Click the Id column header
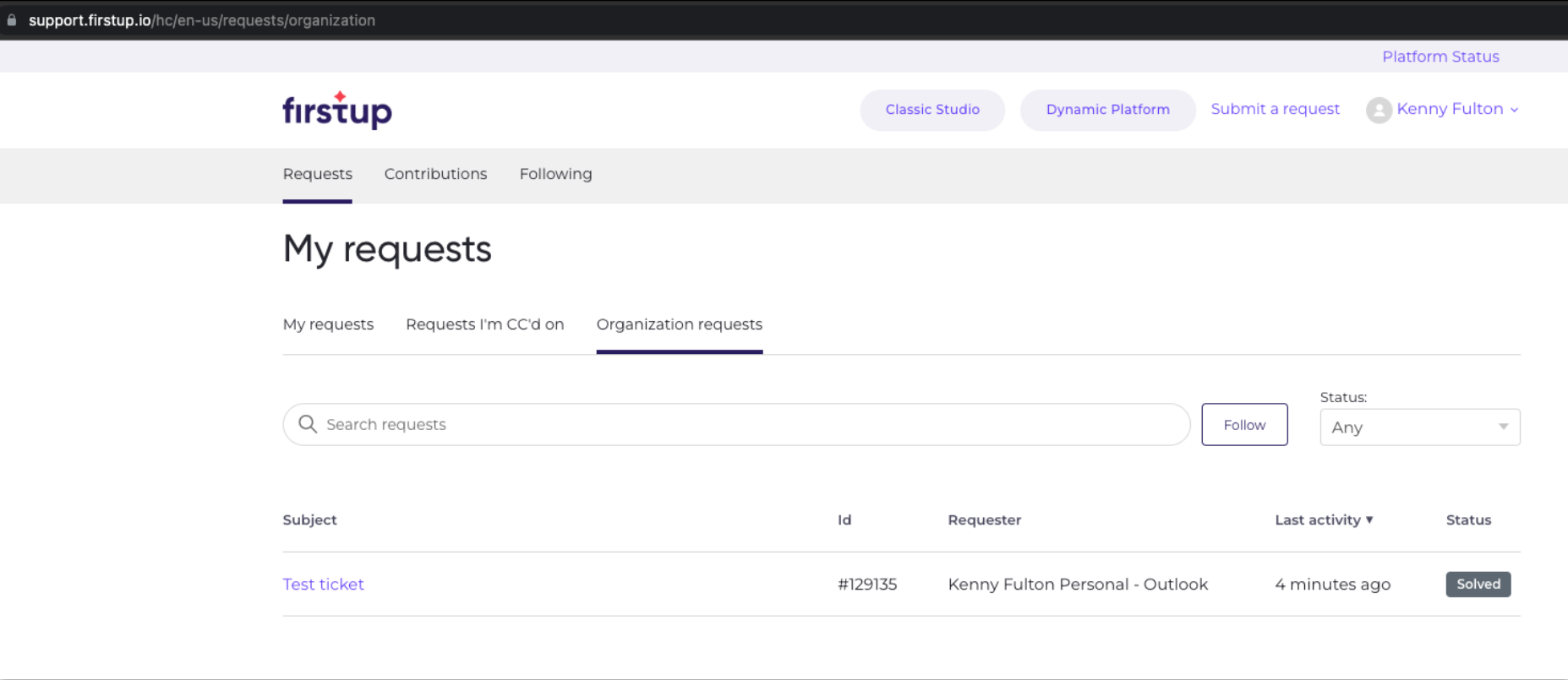1568x680 pixels. click(844, 520)
